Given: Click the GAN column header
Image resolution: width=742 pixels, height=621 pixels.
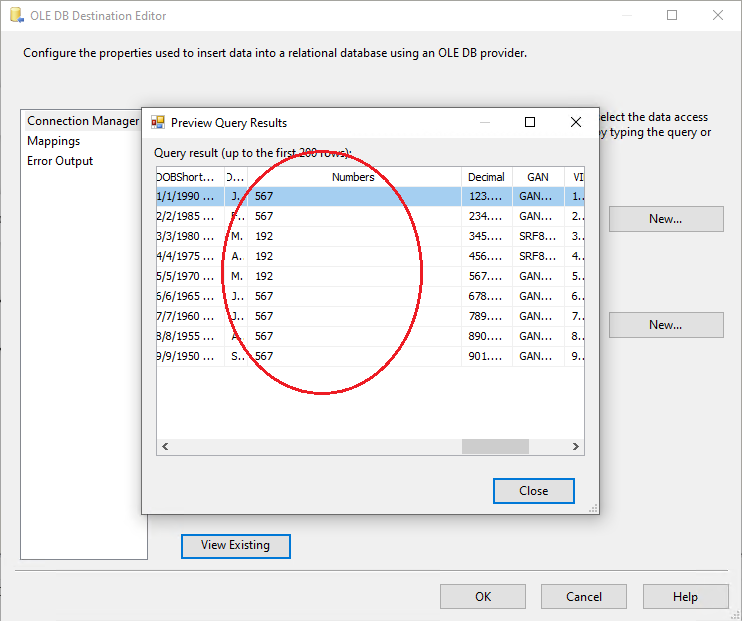Looking at the screenshot, I should (x=538, y=177).
